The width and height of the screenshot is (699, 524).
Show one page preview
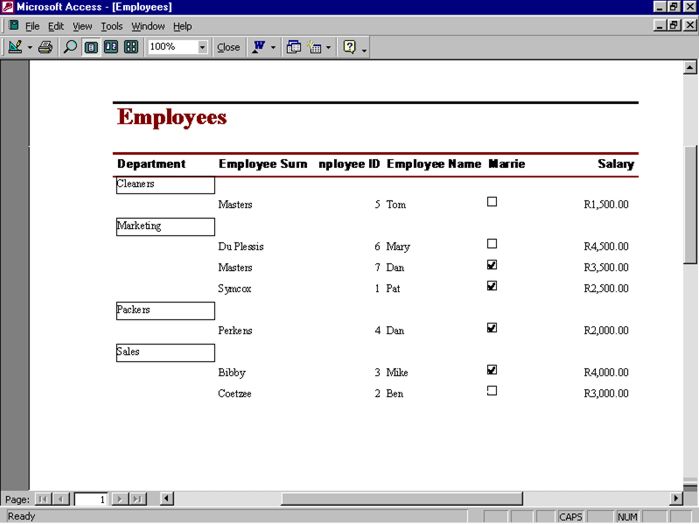(91, 47)
